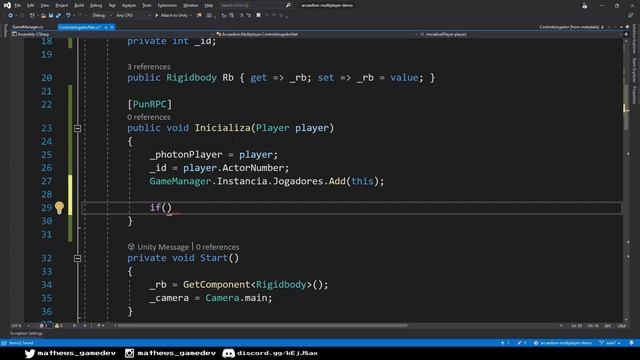The image size is (640, 360).
Task: Click the Save file icon
Action: point(51,16)
